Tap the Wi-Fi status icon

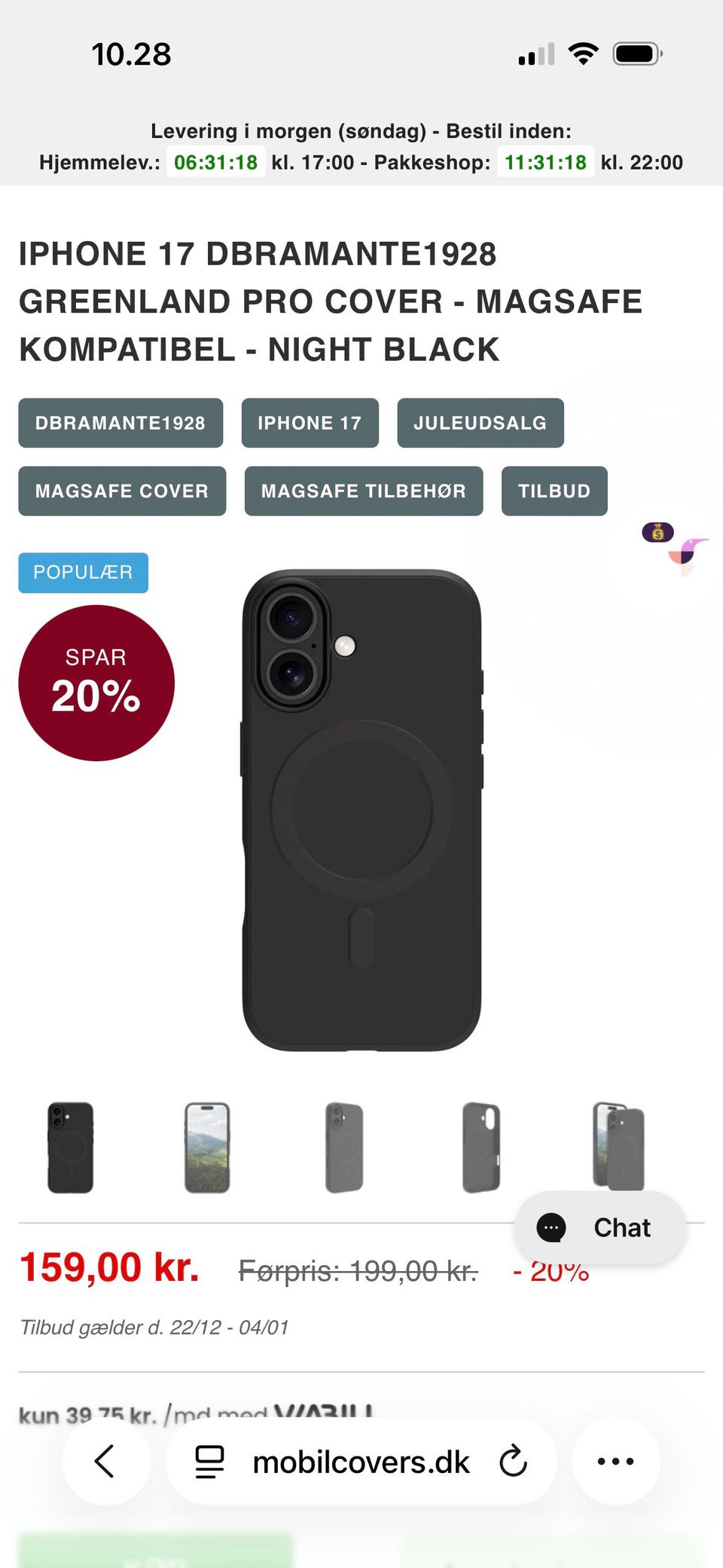point(583,53)
